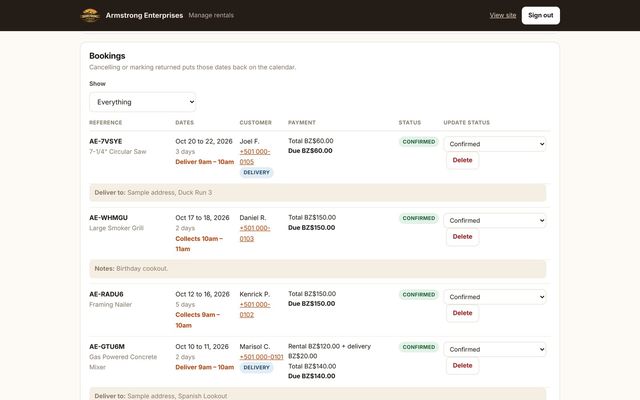The image size is (640, 400).
Task: Click reference AE-WHMGU
Action: (x=109, y=218)
